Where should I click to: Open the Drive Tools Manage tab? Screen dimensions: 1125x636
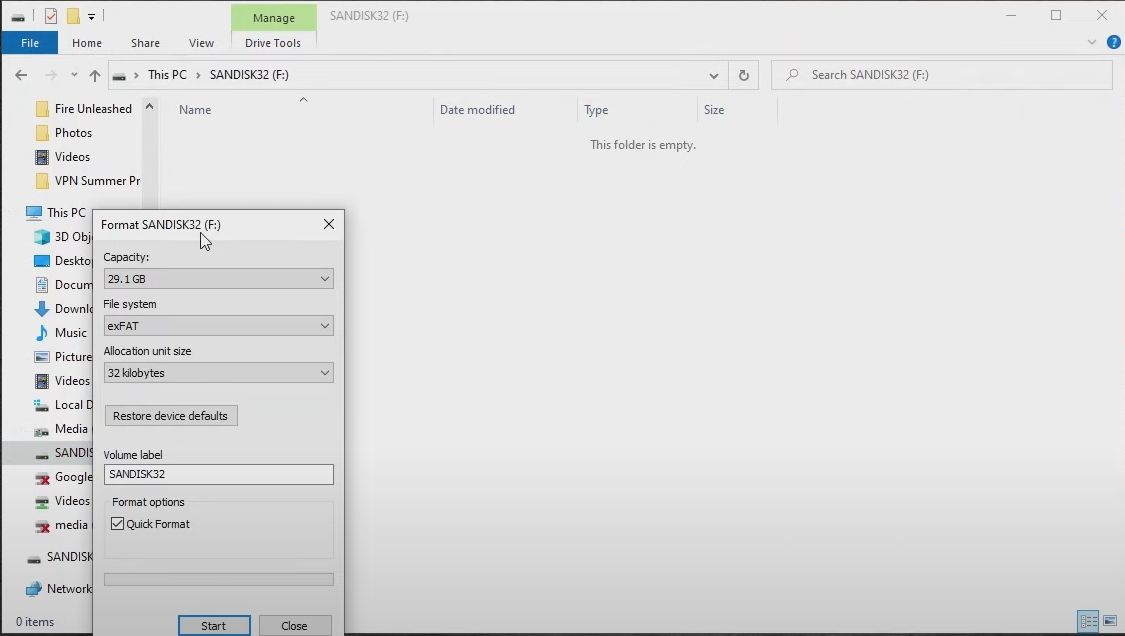tap(273, 17)
